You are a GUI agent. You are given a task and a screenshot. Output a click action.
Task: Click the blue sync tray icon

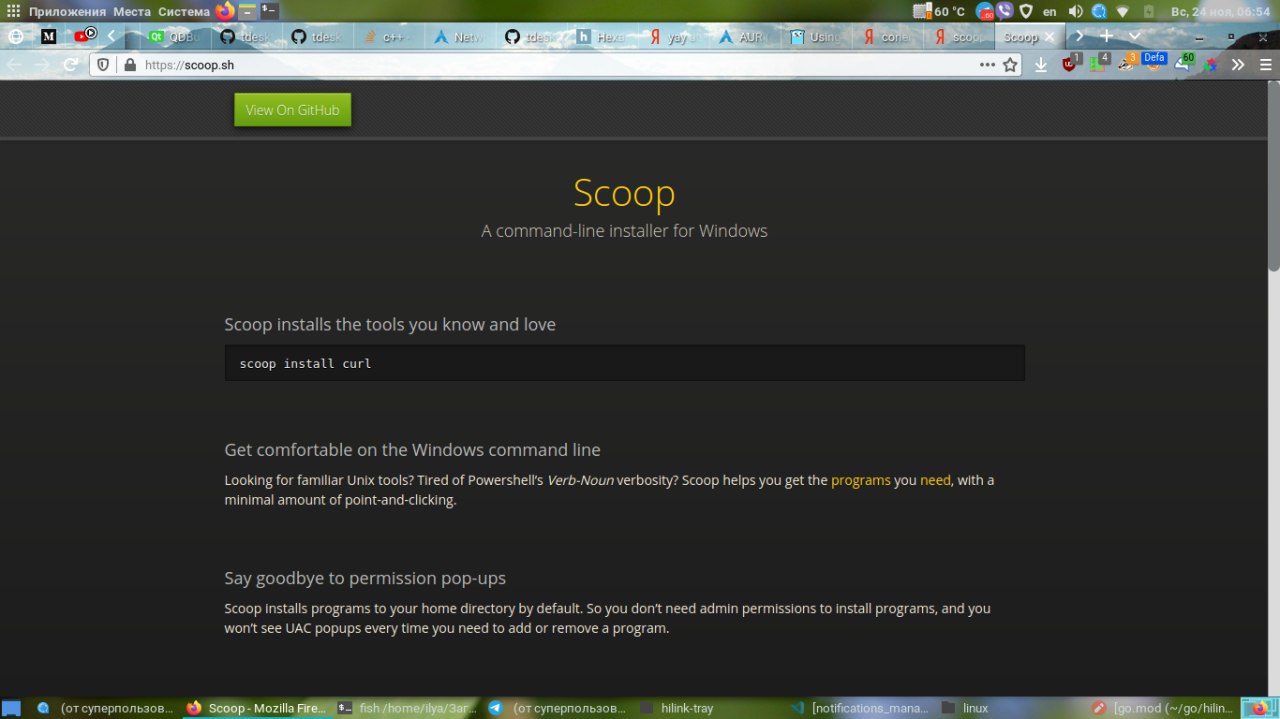coord(1099,11)
